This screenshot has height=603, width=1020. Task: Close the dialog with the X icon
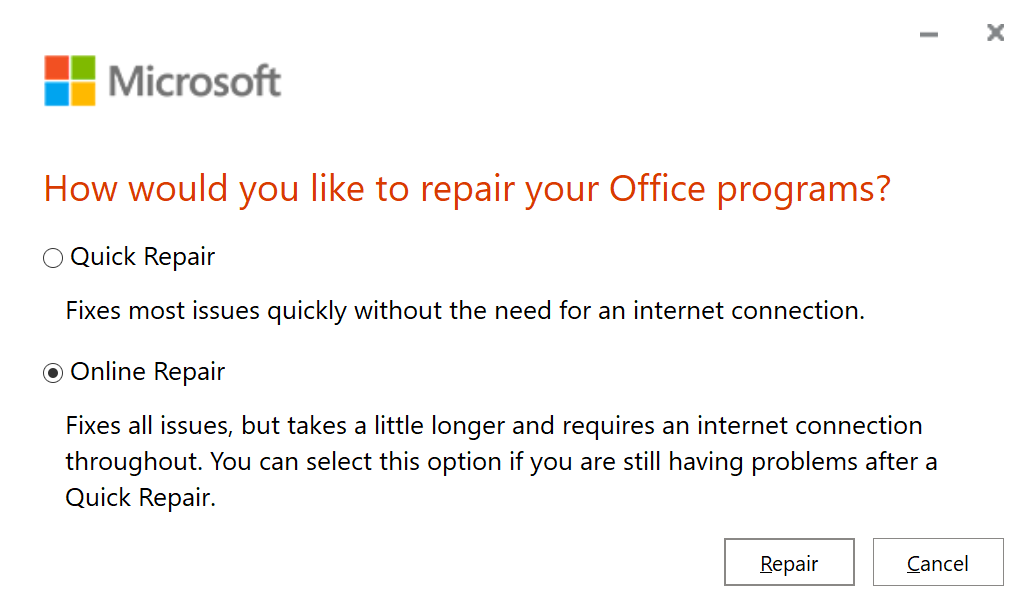[x=995, y=33]
